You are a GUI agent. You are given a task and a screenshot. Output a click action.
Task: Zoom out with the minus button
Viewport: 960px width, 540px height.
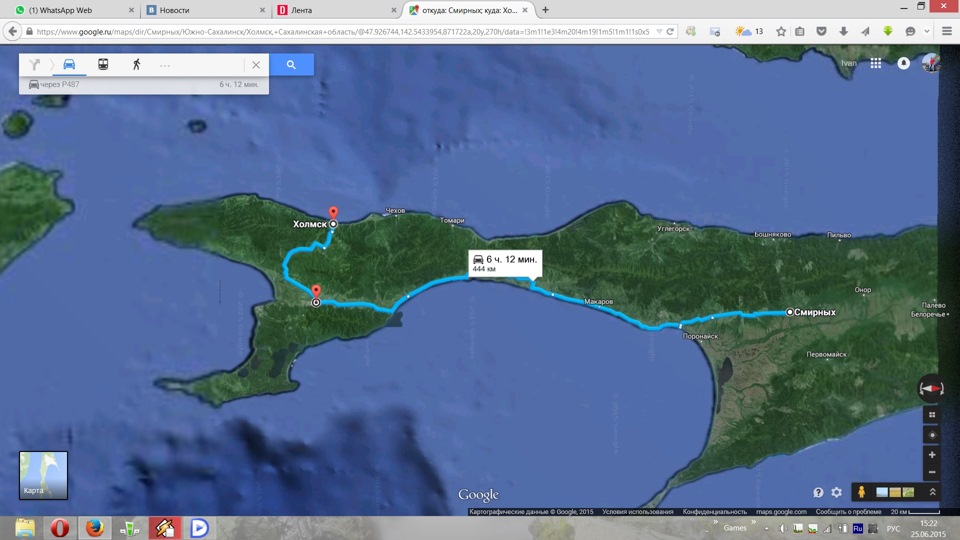(x=932, y=472)
